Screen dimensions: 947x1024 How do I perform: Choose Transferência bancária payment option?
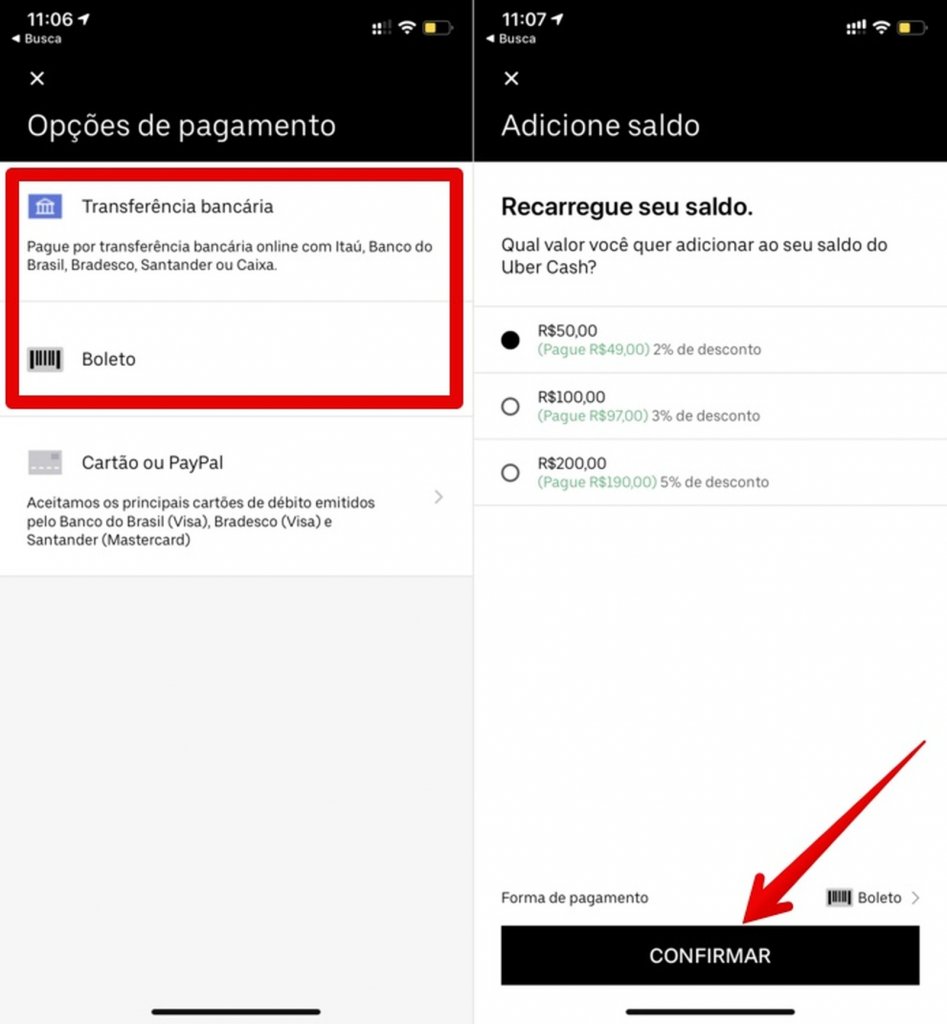(234, 237)
